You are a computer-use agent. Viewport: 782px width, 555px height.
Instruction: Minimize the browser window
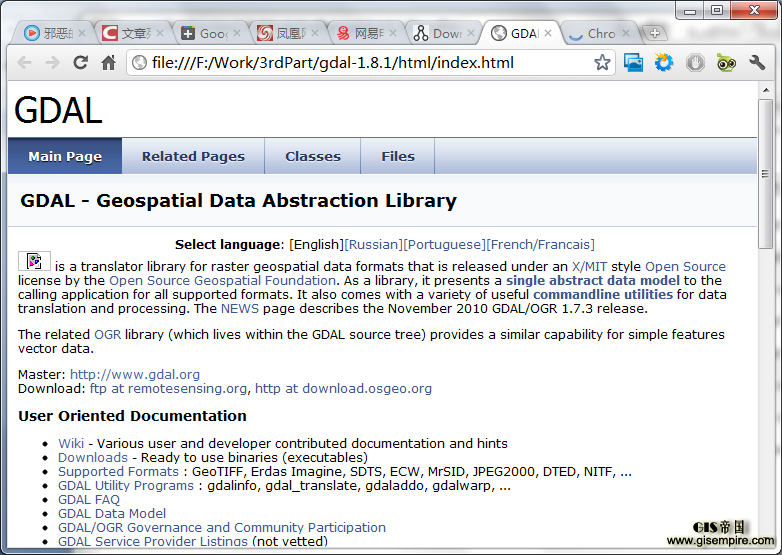(690, 11)
